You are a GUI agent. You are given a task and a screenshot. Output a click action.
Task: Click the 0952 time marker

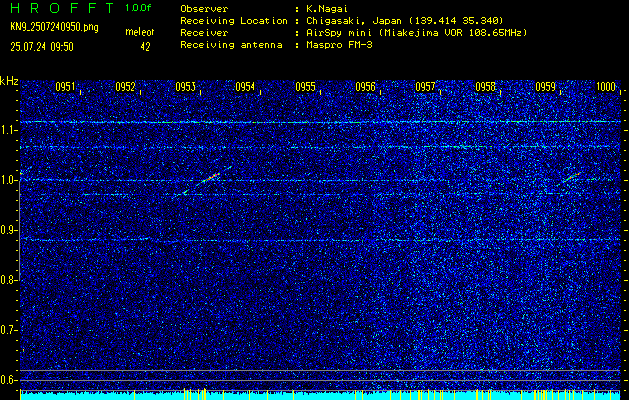tap(125, 87)
